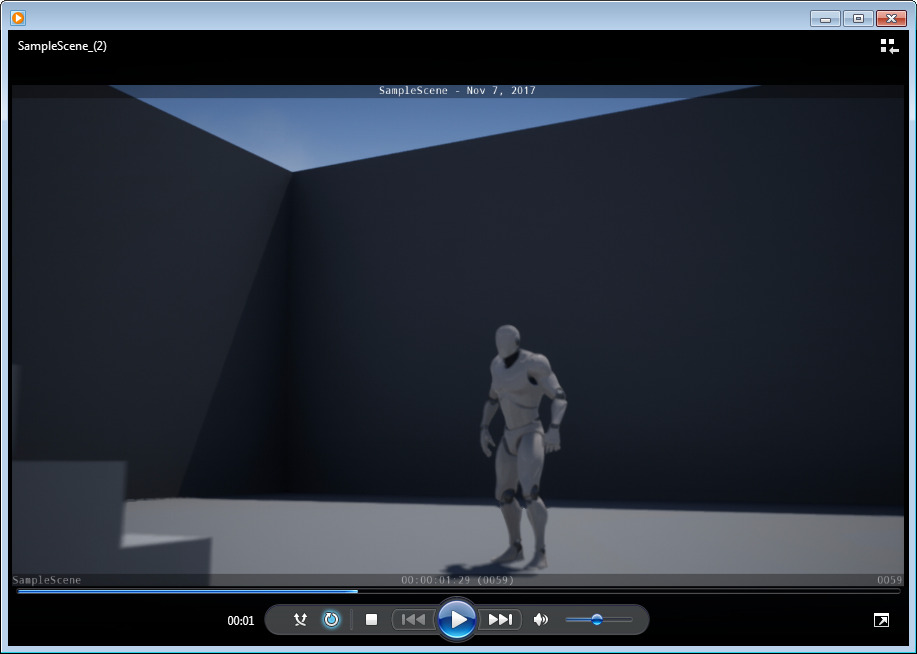This screenshot has width=917, height=654.
Task: Skip to the next track
Action: pos(500,620)
